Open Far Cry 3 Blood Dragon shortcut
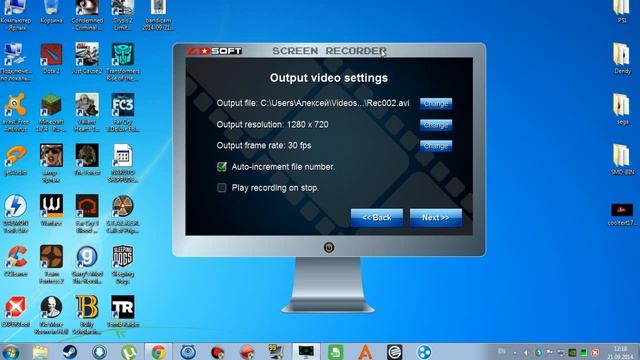This screenshot has width=640, height=360. coord(87,214)
